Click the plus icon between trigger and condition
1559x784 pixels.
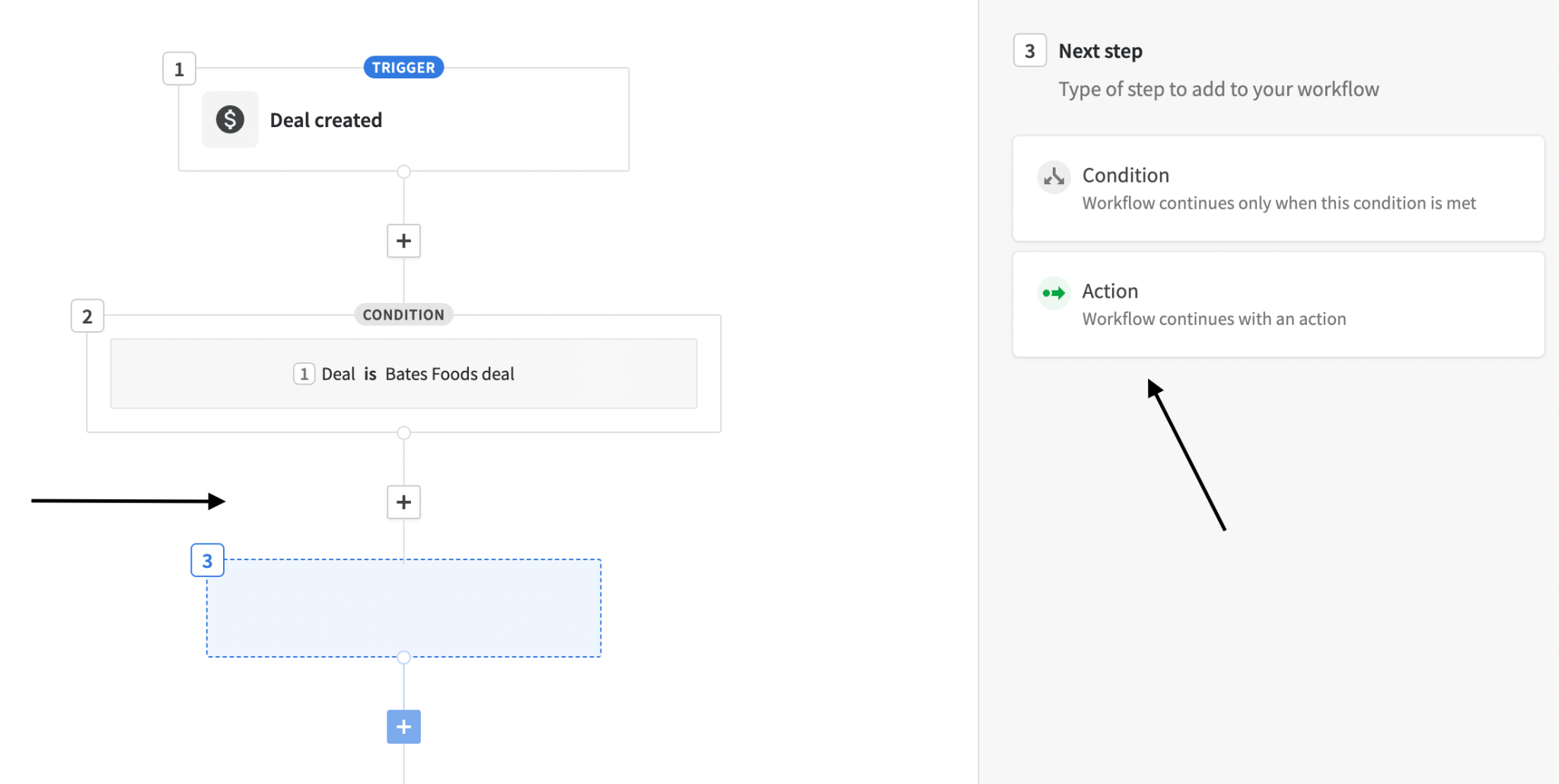tap(403, 241)
